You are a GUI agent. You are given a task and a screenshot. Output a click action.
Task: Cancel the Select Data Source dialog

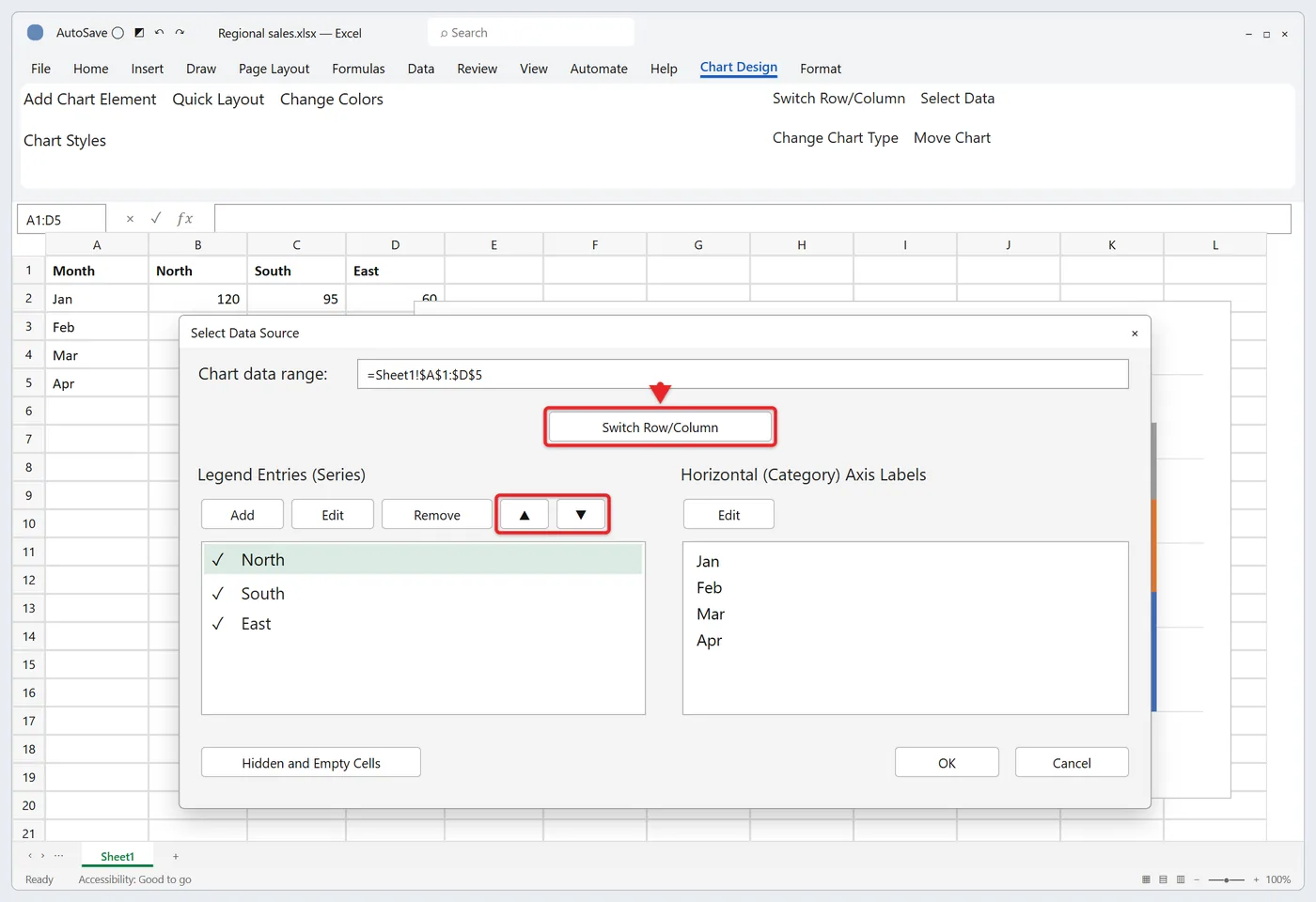[1072, 763]
